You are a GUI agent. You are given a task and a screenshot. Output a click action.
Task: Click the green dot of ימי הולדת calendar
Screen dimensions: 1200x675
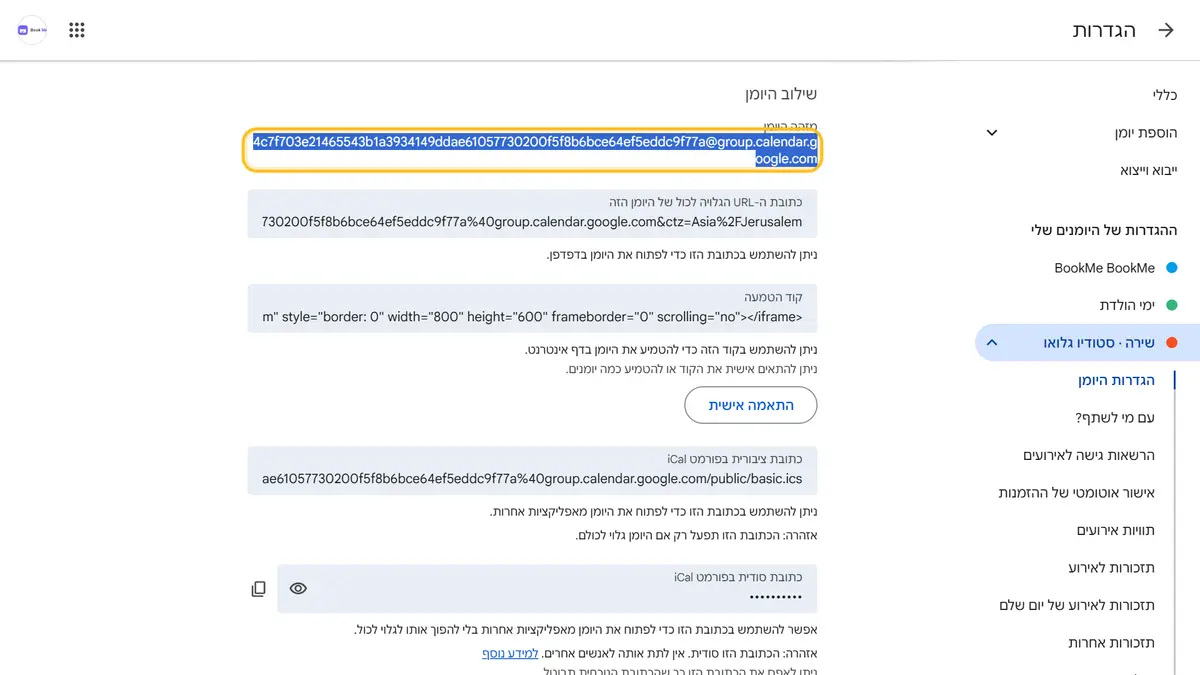pos(1171,305)
